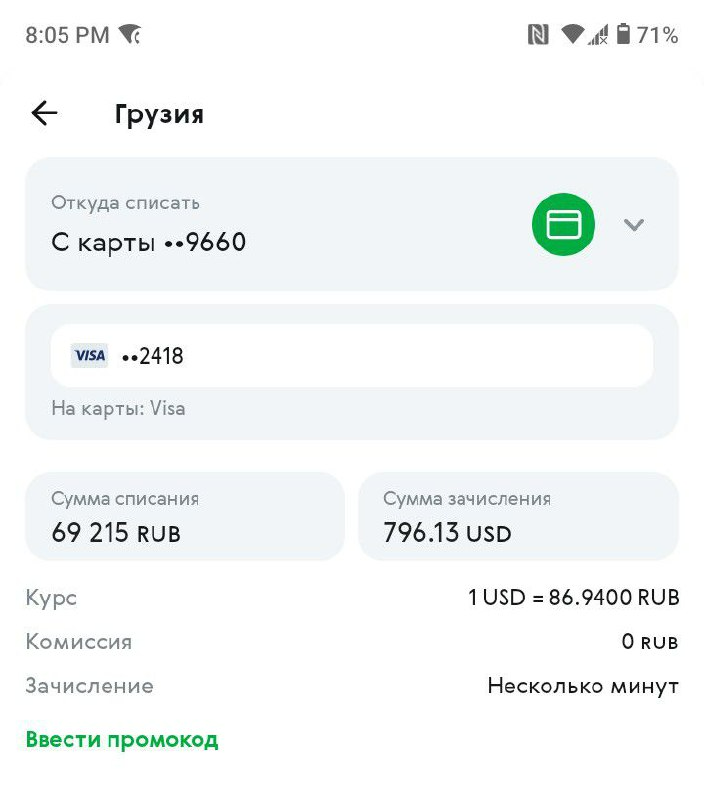The width and height of the screenshot is (704, 800).
Task: Tap the 'Несколько минут' transfer time
Action: pos(583,686)
